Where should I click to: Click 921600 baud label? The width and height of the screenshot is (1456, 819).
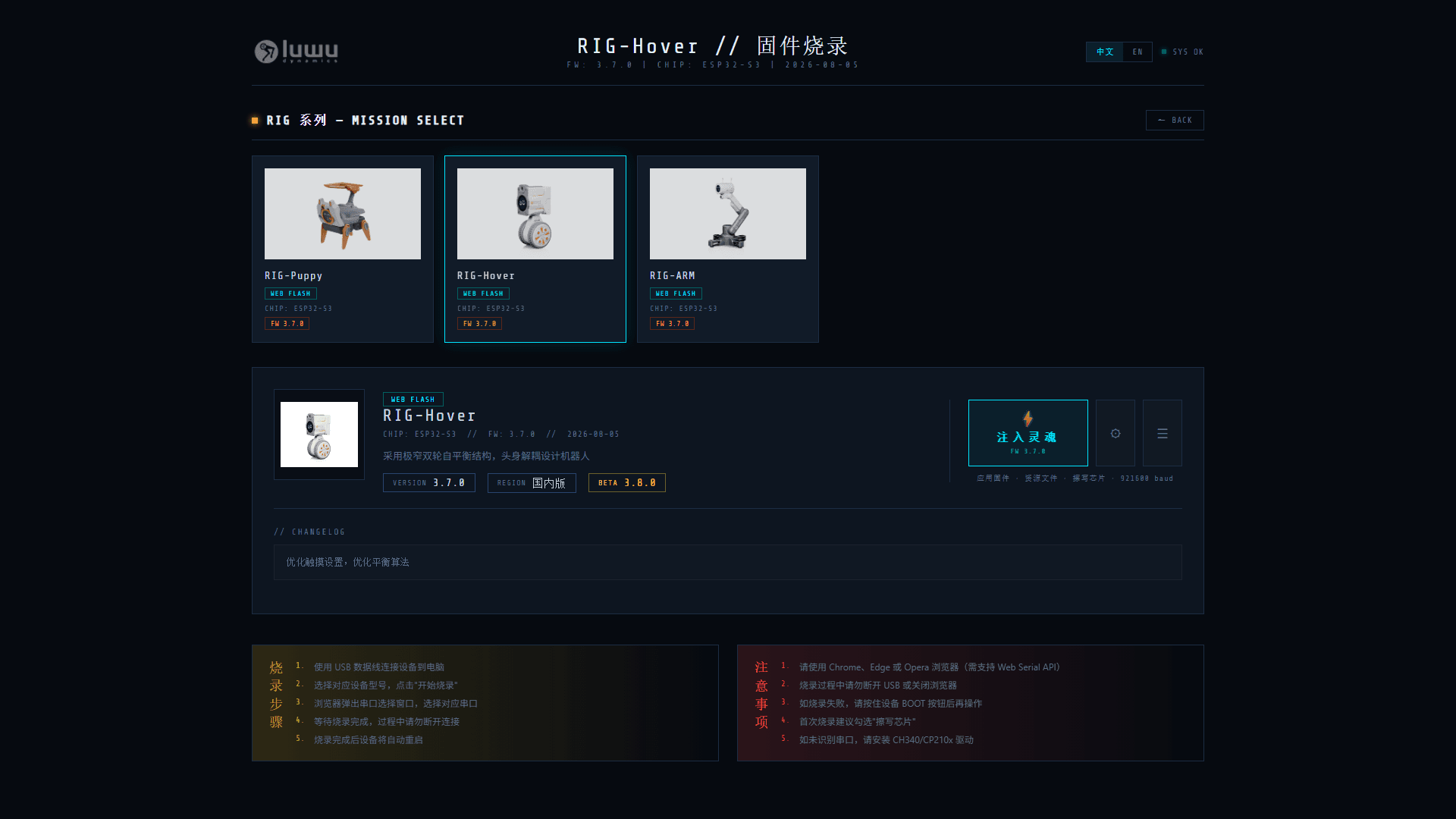1147,479
